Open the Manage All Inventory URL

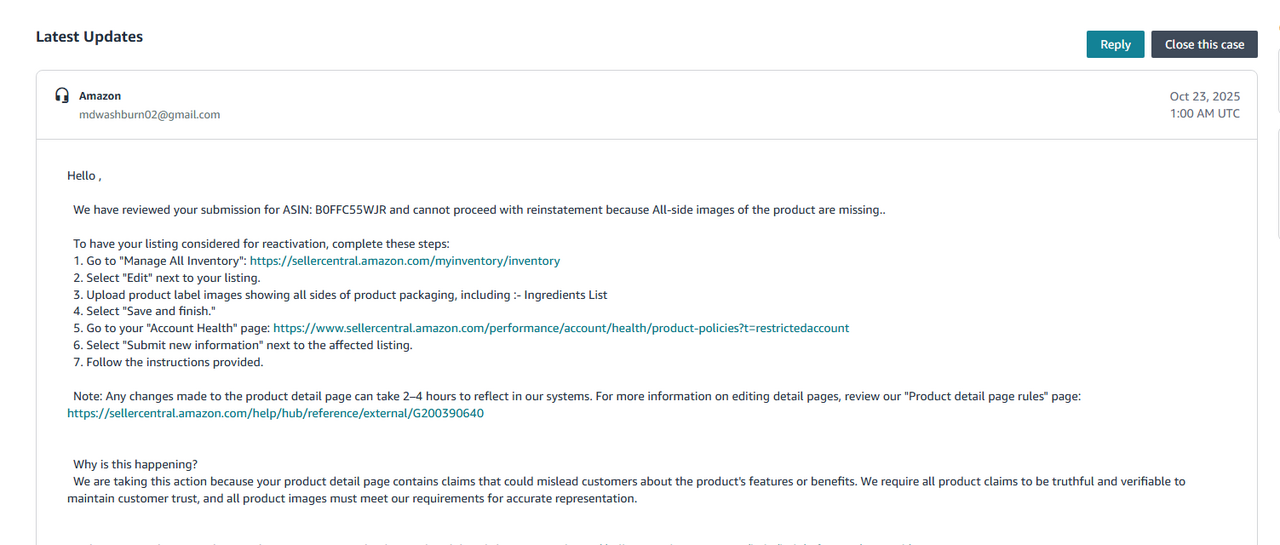[404, 261]
